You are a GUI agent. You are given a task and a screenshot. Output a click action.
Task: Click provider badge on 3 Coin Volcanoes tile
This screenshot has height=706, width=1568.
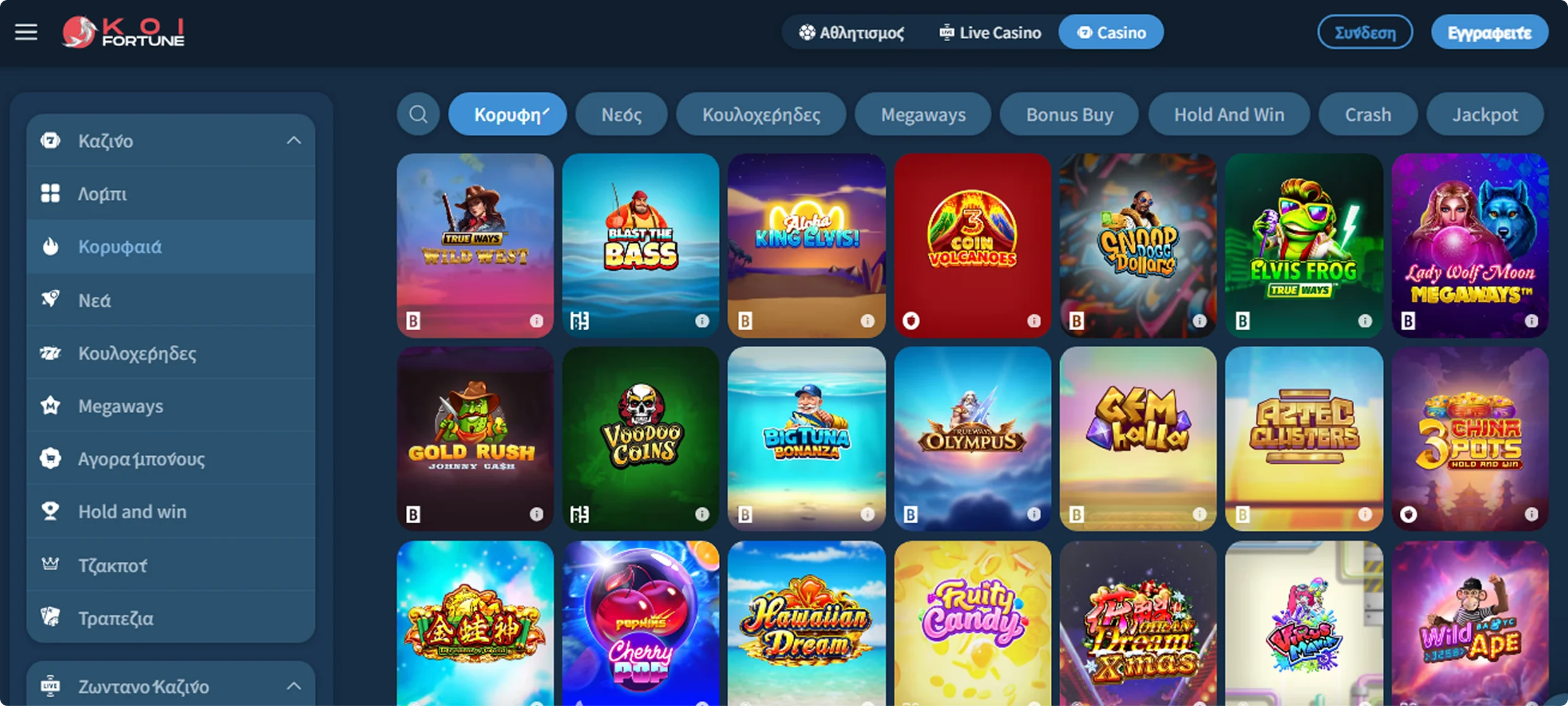tap(911, 321)
